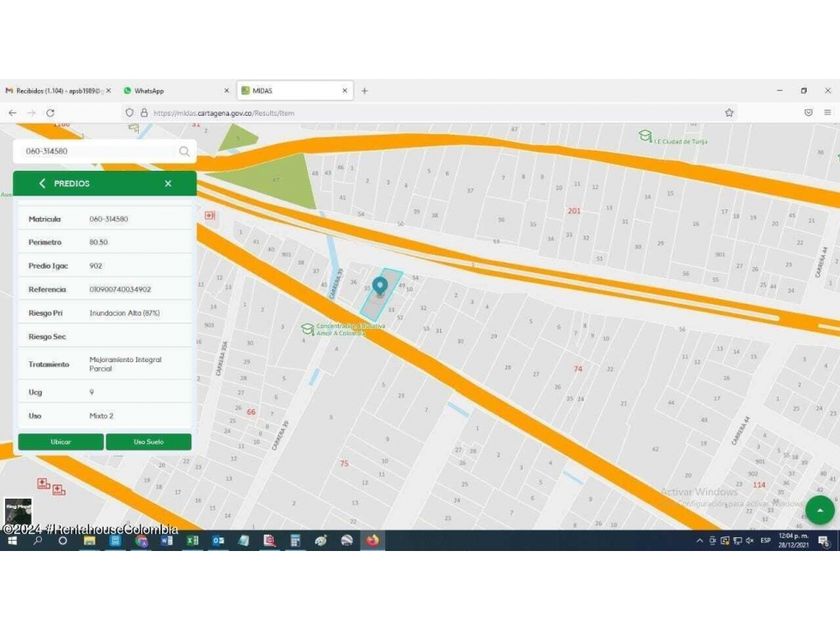Click the search magnifier in the parcel search box
This screenshot has width=840, height=630.
[x=184, y=152]
